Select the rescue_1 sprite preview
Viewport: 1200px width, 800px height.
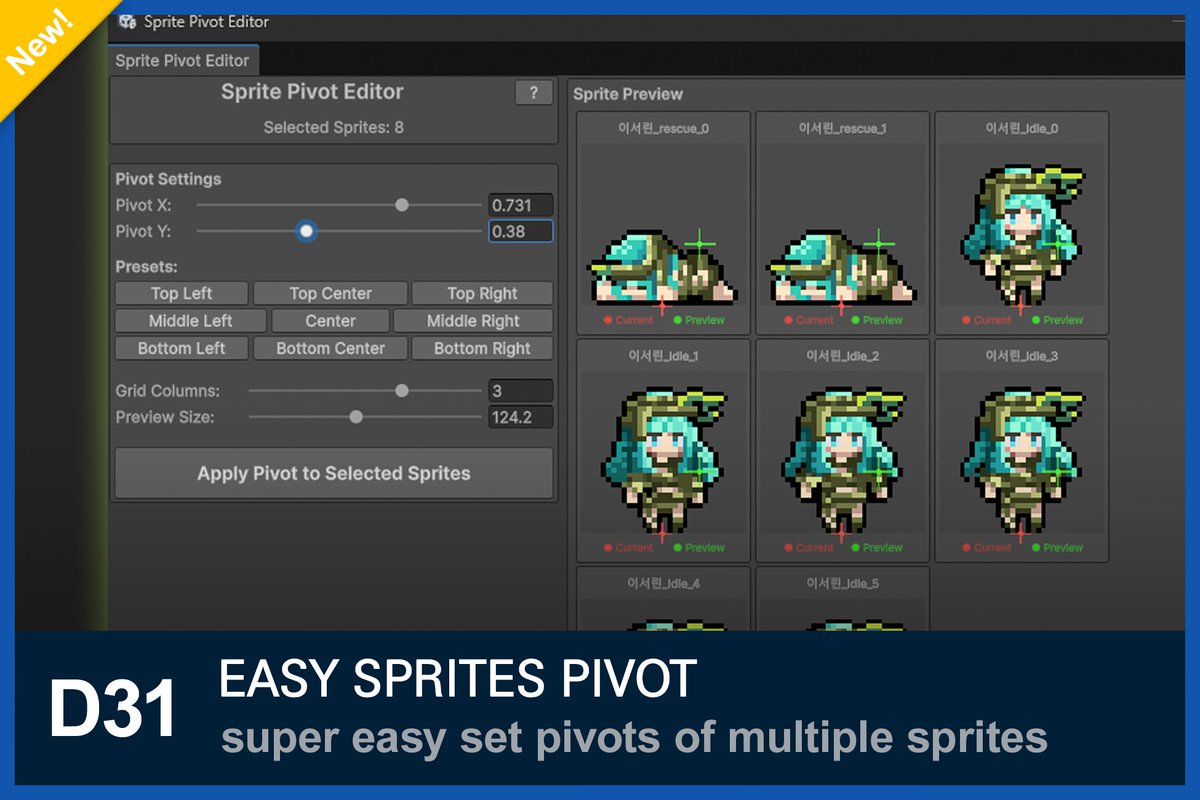pyautogui.click(x=842, y=223)
